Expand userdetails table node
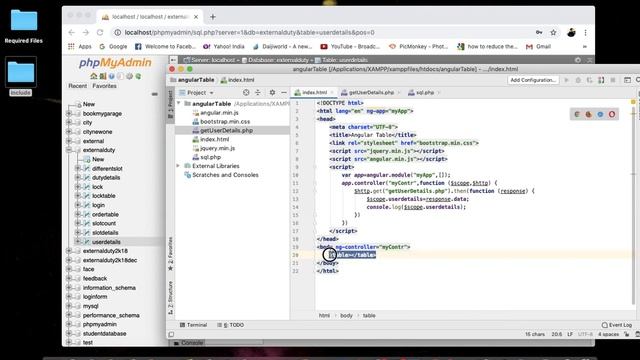 (78, 242)
